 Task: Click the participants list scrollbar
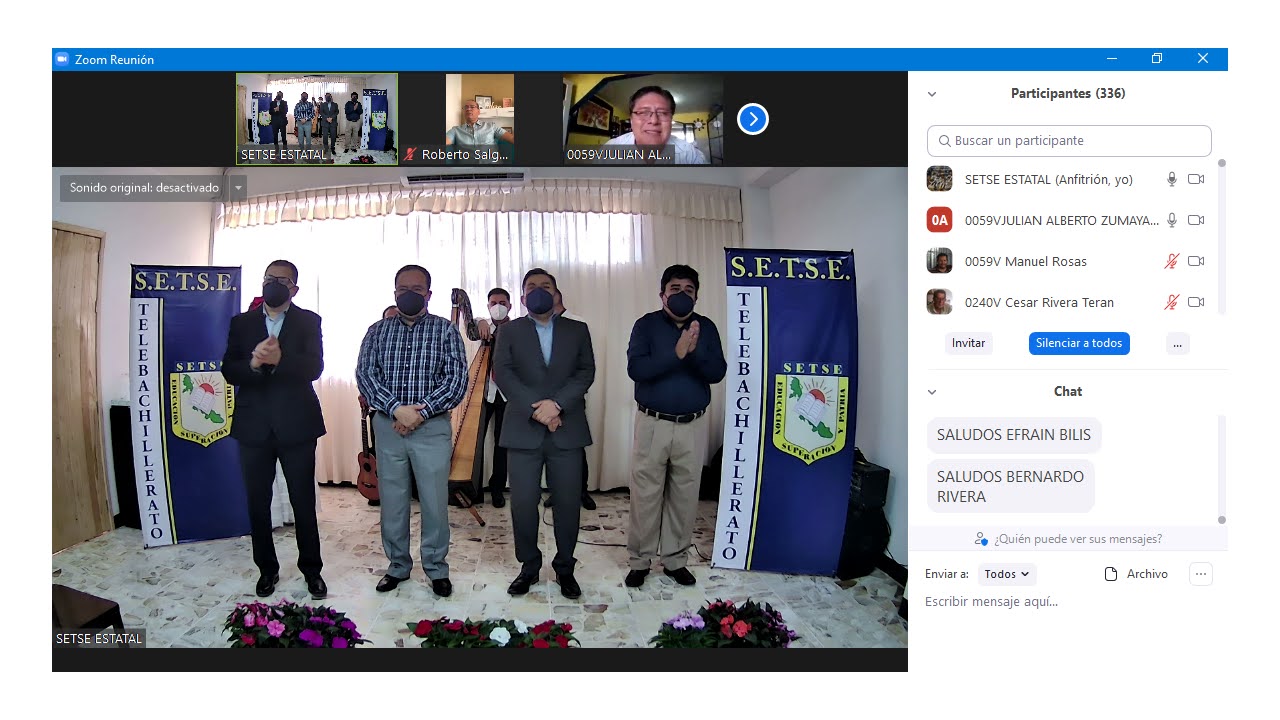click(x=1221, y=238)
